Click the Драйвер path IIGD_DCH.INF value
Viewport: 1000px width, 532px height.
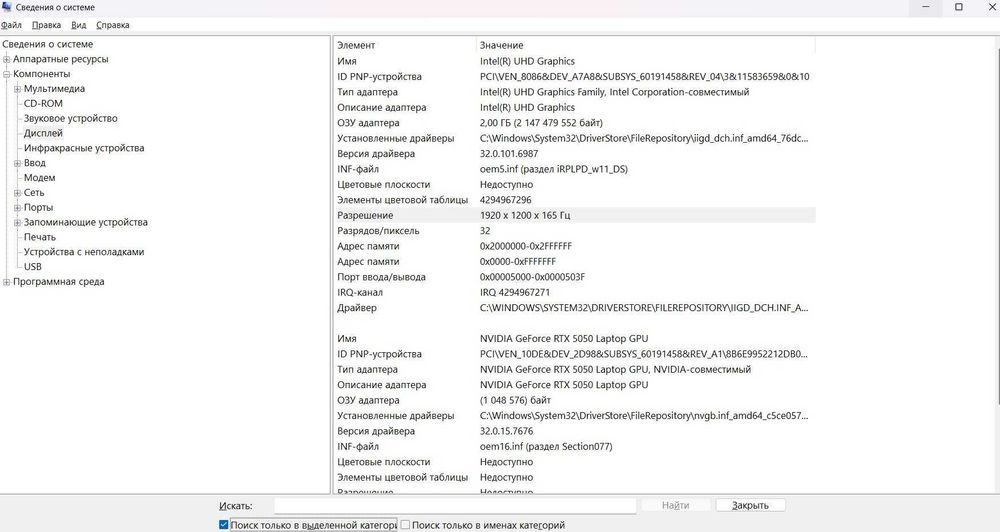coord(644,308)
